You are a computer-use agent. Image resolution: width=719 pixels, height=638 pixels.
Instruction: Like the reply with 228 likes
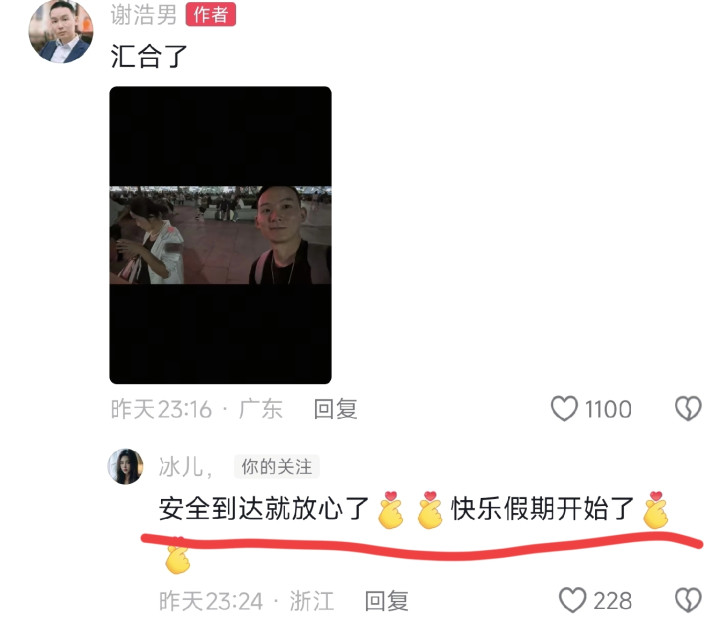[572, 600]
